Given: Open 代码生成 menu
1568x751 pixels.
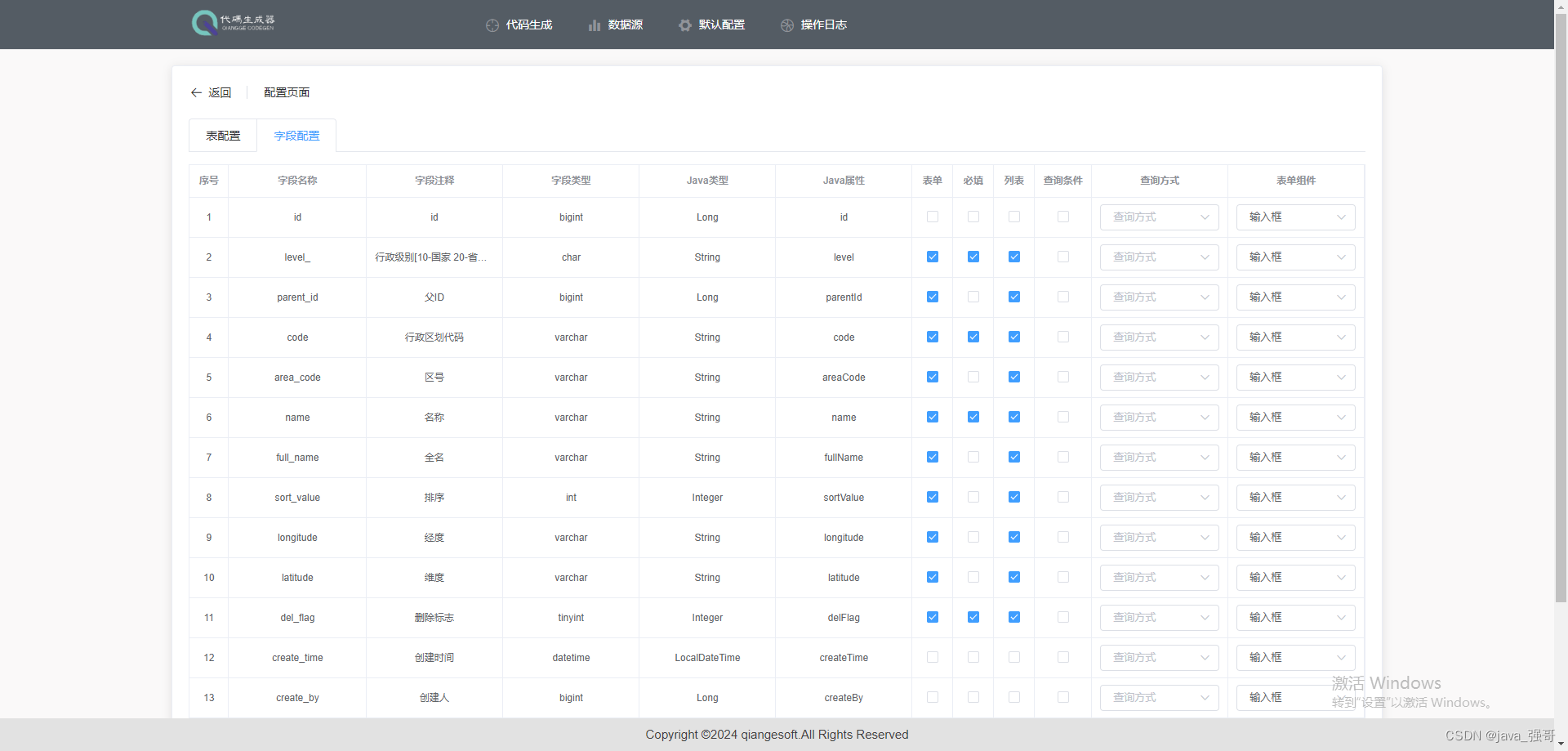Looking at the screenshot, I should 519,25.
